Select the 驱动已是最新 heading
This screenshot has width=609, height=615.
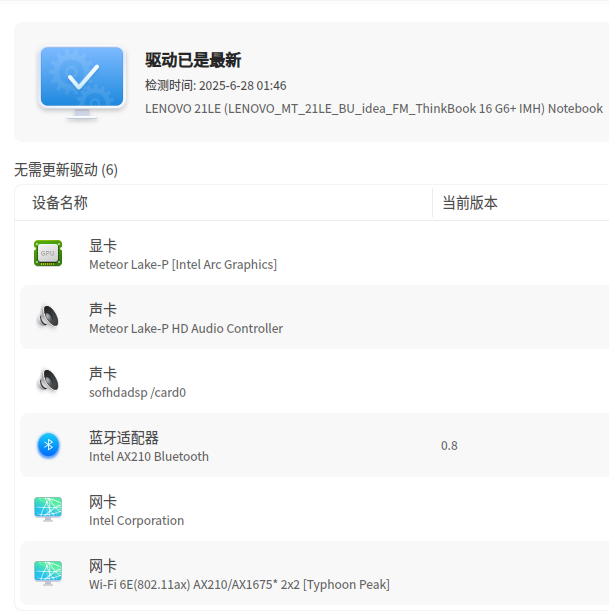(x=193, y=60)
